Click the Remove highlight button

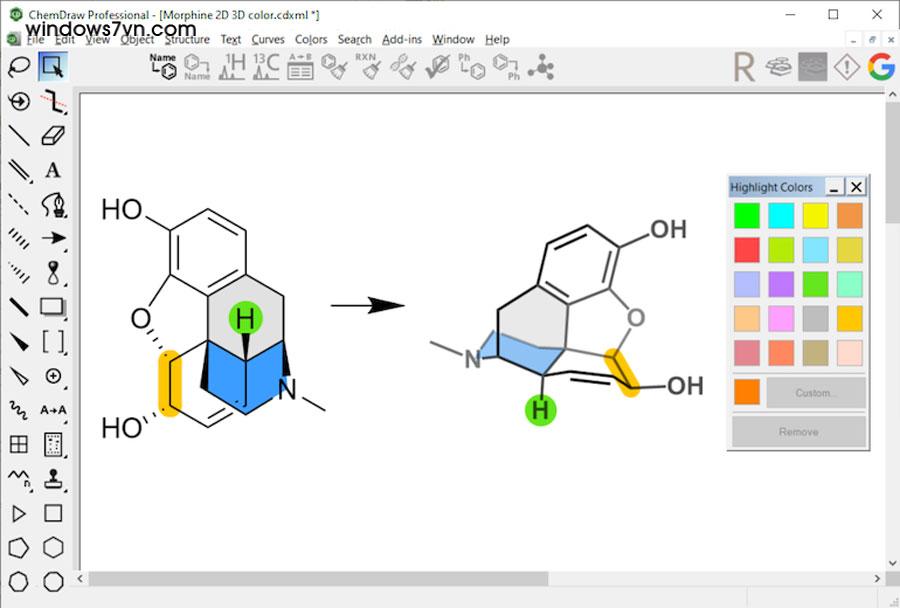[798, 431]
